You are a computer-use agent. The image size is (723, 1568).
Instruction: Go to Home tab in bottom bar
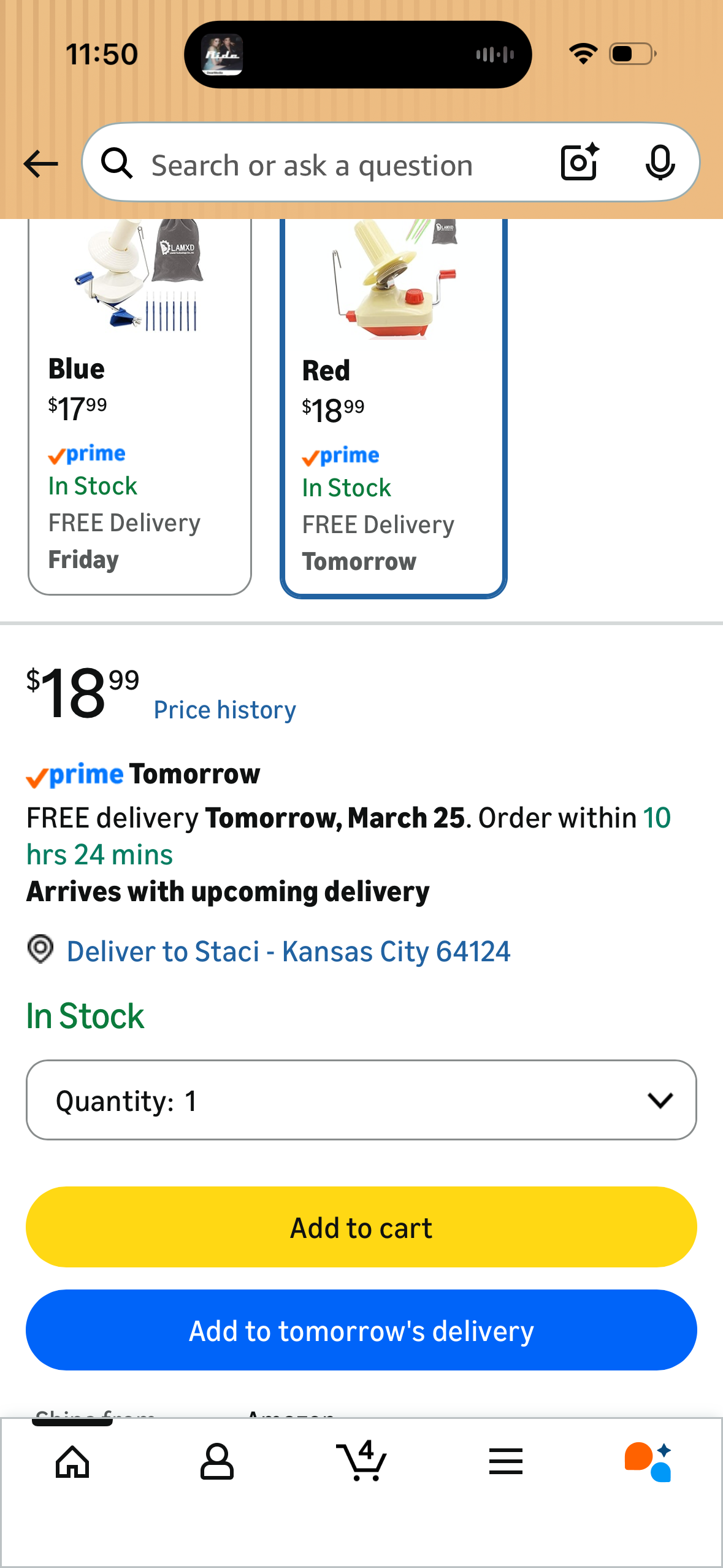72,1462
